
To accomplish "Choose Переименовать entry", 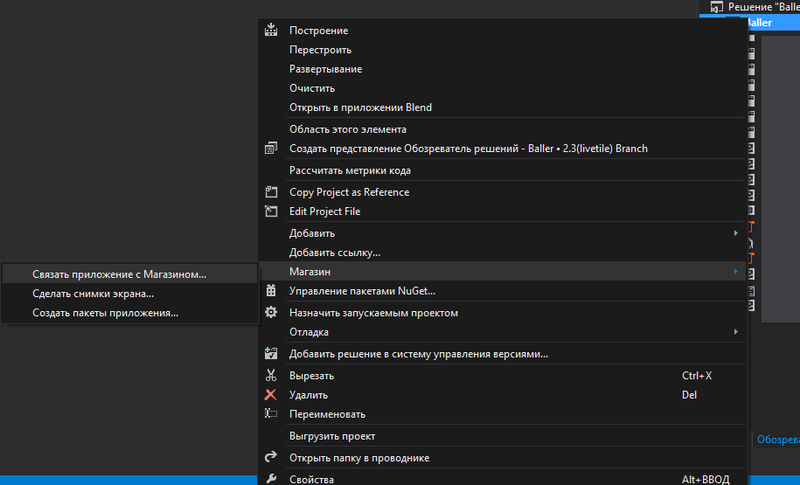I will click(503, 414).
